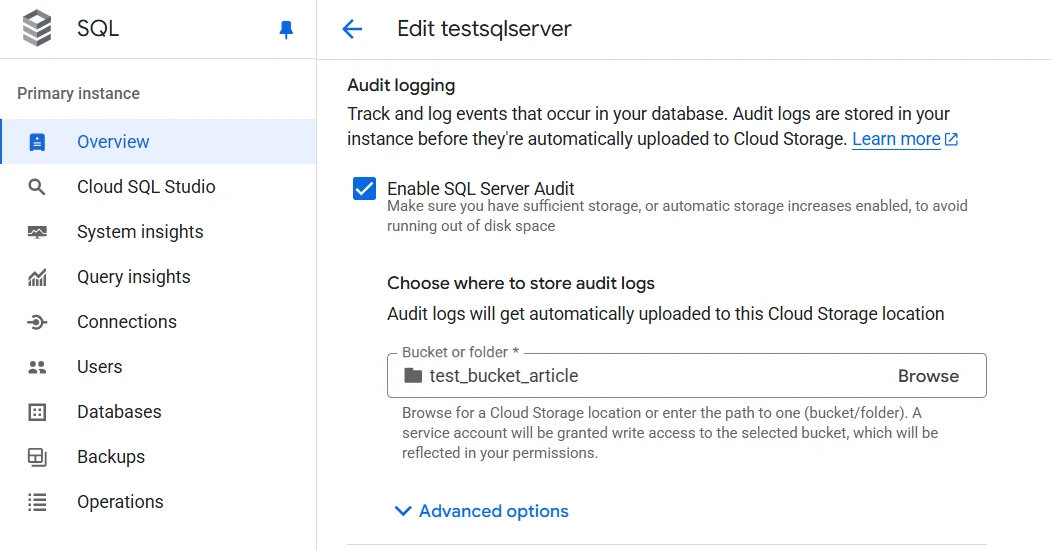Screen dimensions: 1052x550
Task: Click the Bucket or folder input field
Action: coord(640,376)
